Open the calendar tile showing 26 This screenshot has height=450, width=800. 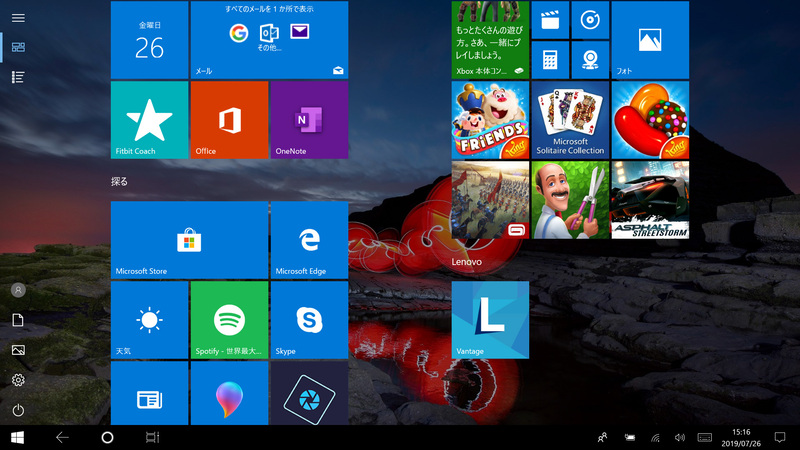(149, 40)
